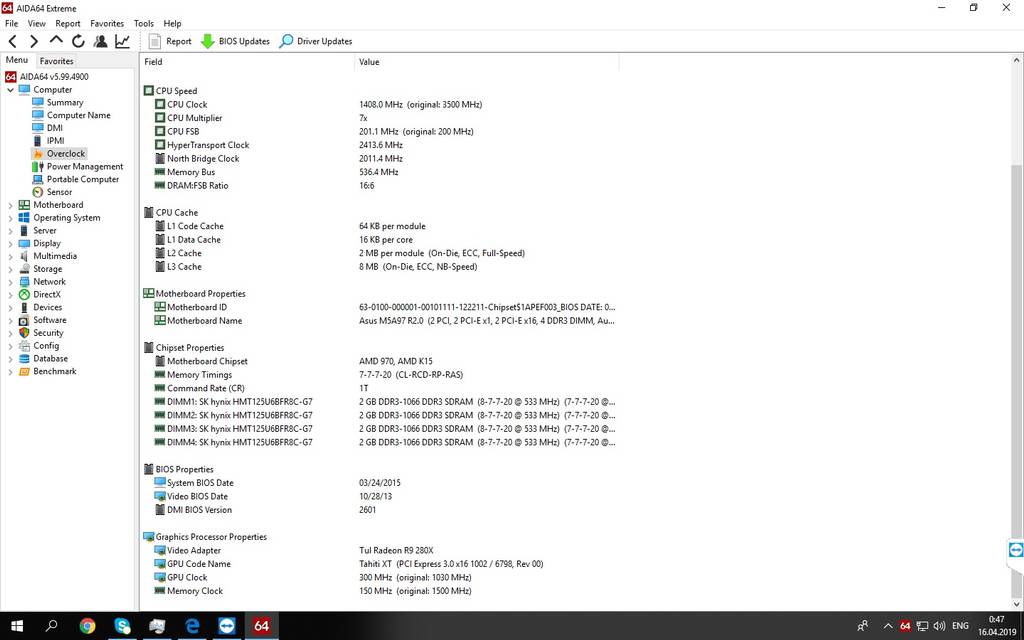This screenshot has width=1024, height=640.
Task: Open the Windows Start menu
Action: pyautogui.click(x=17, y=626)
